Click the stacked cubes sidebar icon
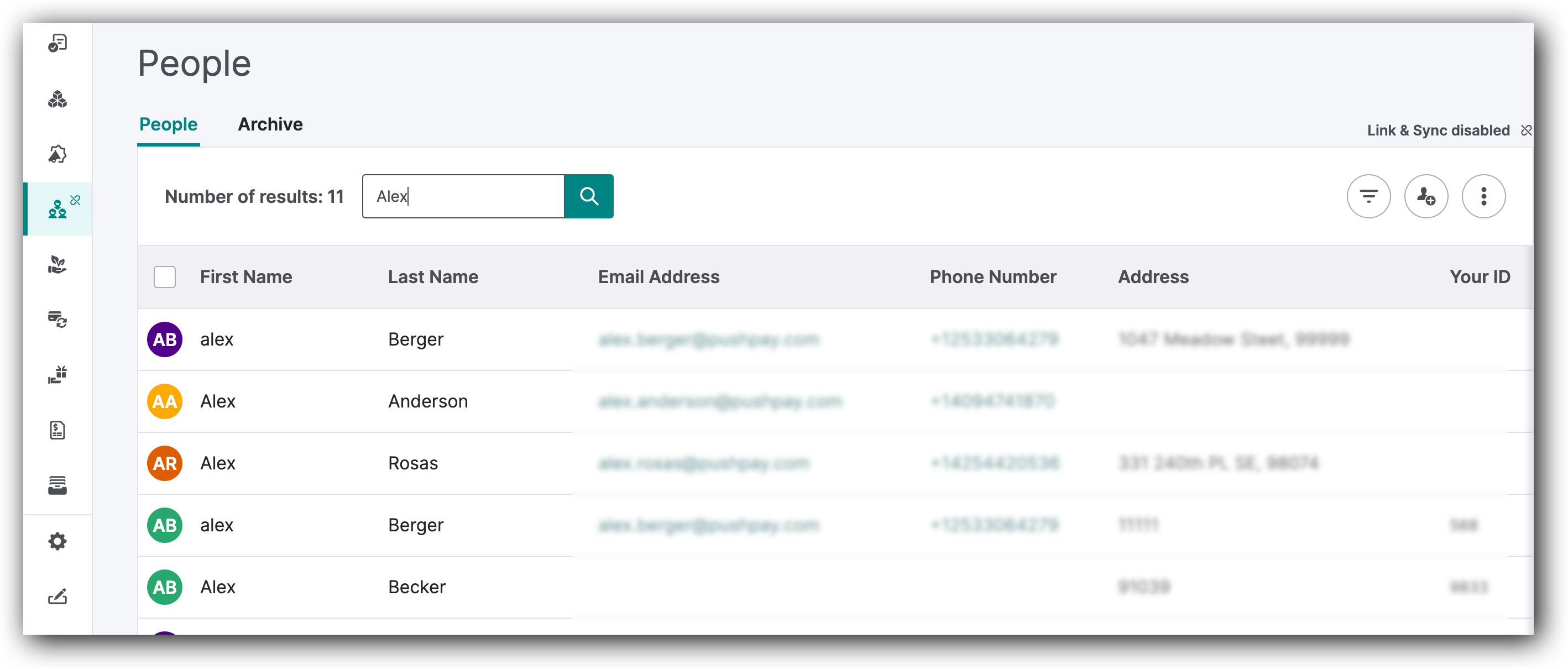Image resolution: width=1568 pixels, height=669 pixels. 57,98
